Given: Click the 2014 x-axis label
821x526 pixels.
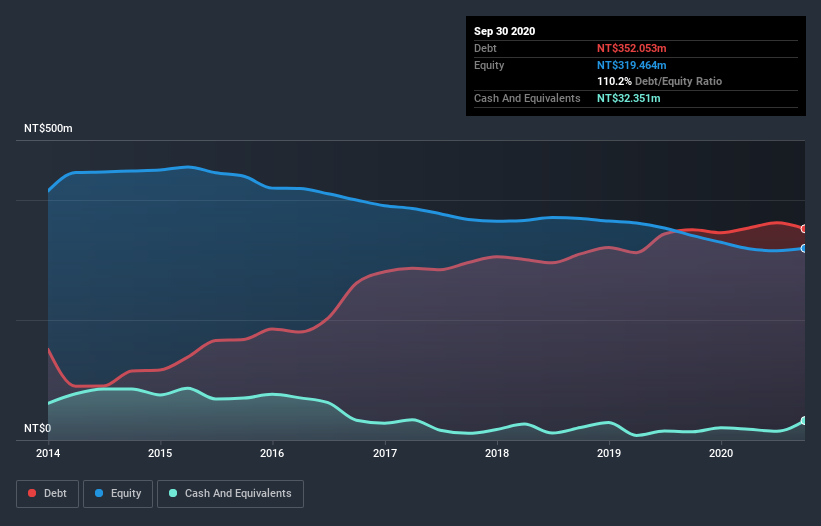Looking at the screenshot, I should point(48,453).
